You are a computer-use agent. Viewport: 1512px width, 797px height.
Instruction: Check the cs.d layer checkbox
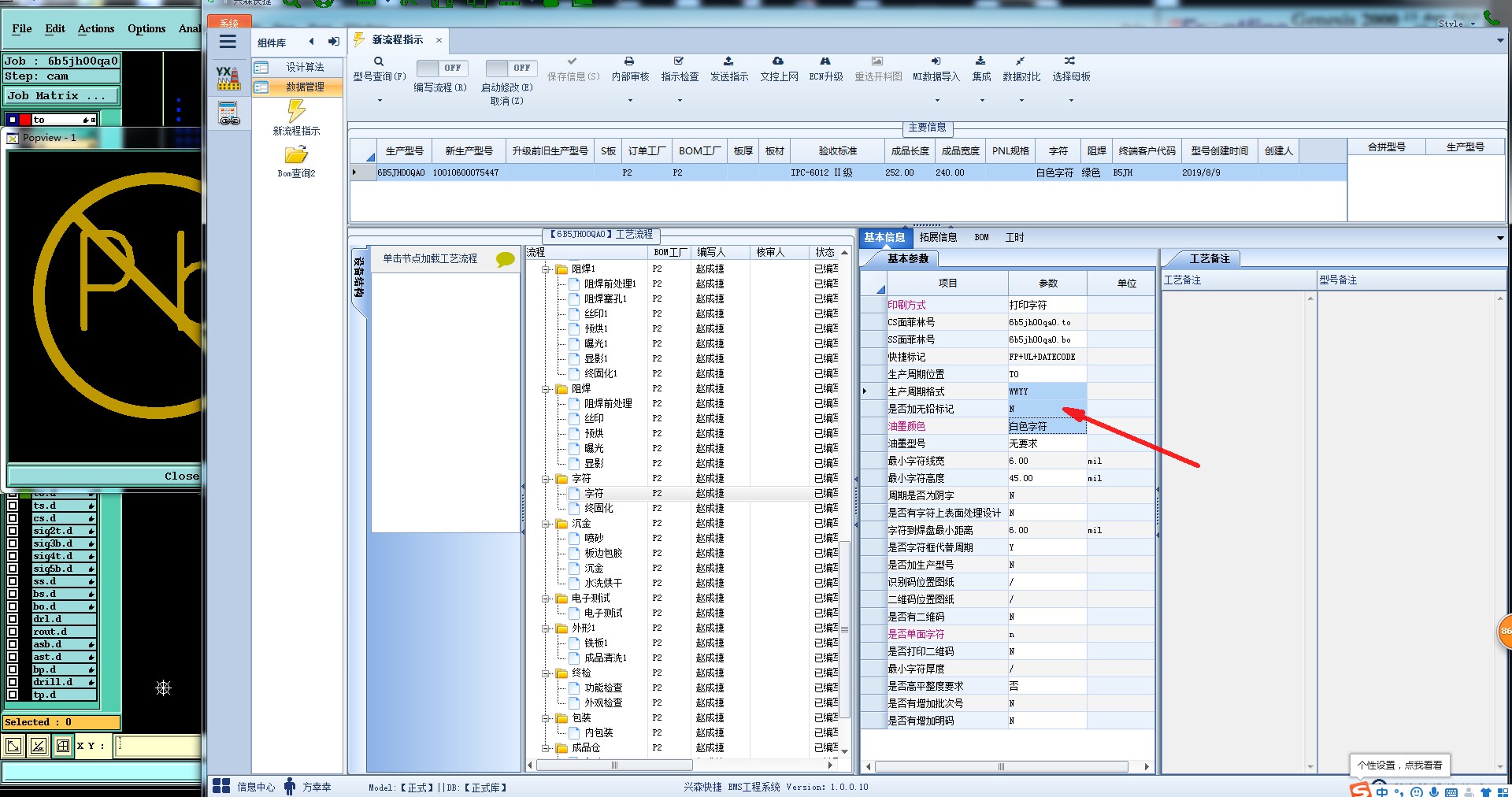point(13,518)
